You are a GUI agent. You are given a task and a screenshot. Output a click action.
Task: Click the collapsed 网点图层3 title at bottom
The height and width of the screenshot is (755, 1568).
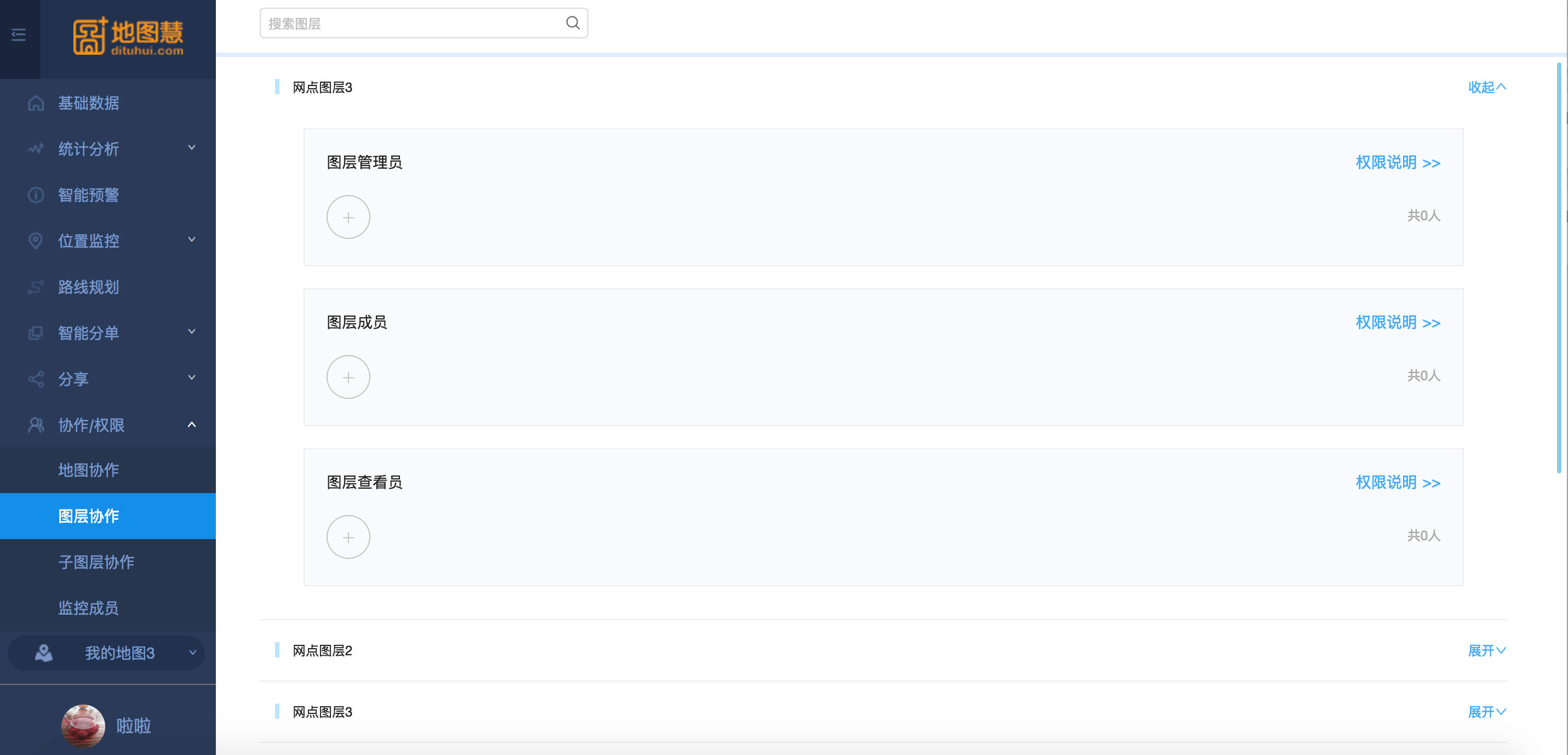click(x=323, y=712)
